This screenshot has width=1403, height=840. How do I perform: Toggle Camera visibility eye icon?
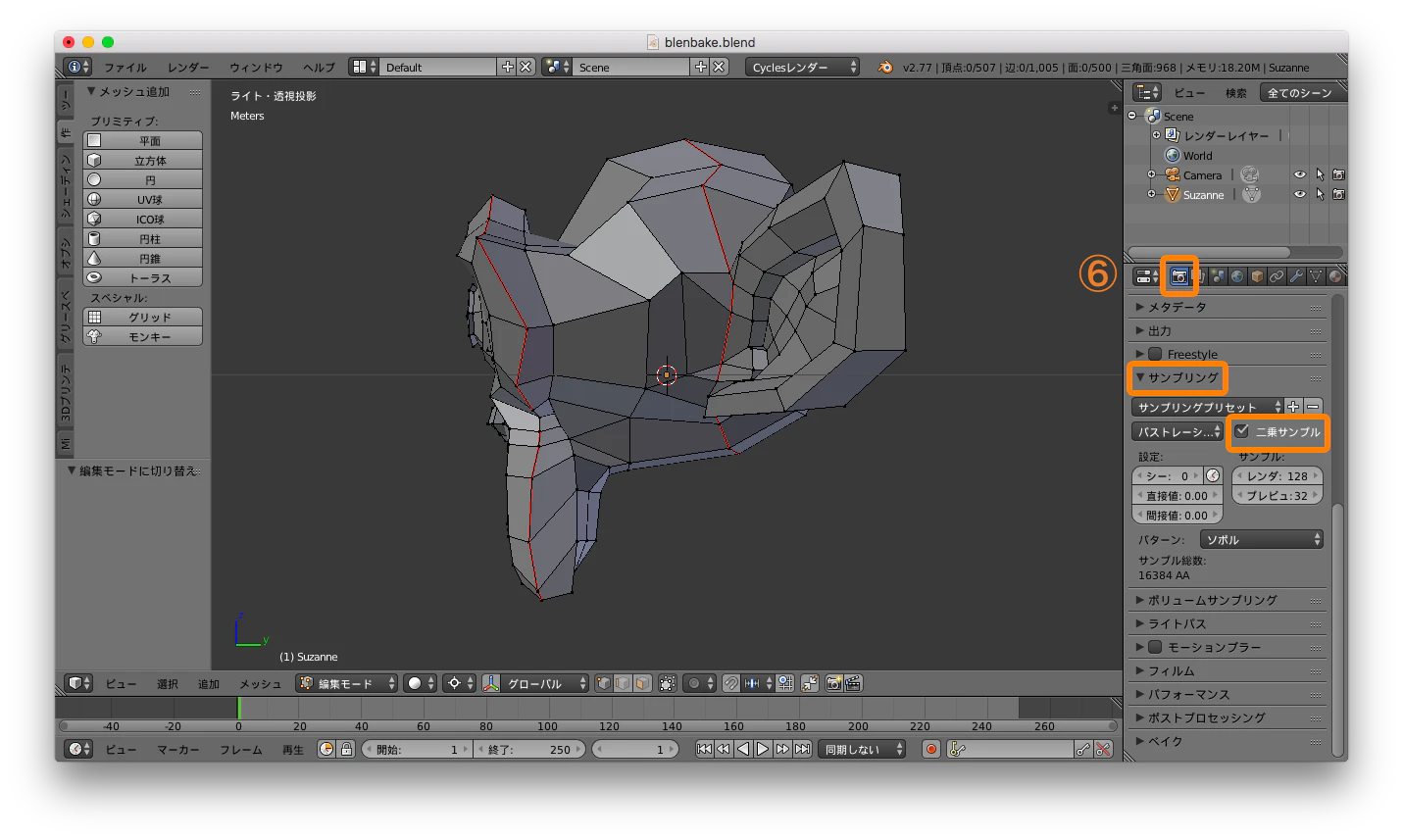tap(1299, 174)
